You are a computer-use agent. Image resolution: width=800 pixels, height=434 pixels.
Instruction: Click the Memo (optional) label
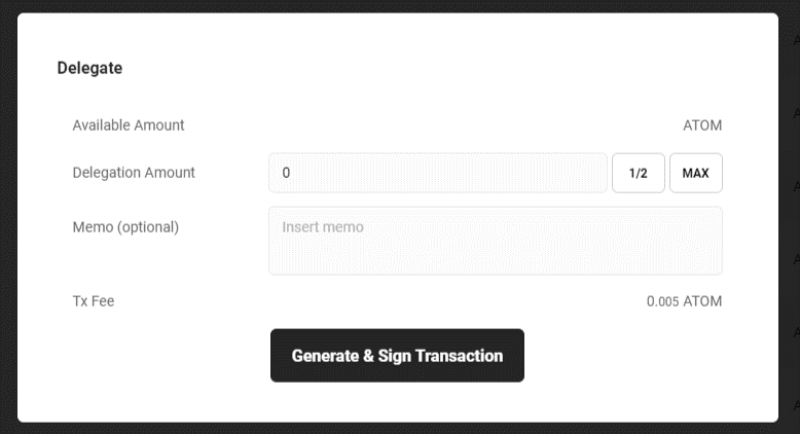click(126, 227)
